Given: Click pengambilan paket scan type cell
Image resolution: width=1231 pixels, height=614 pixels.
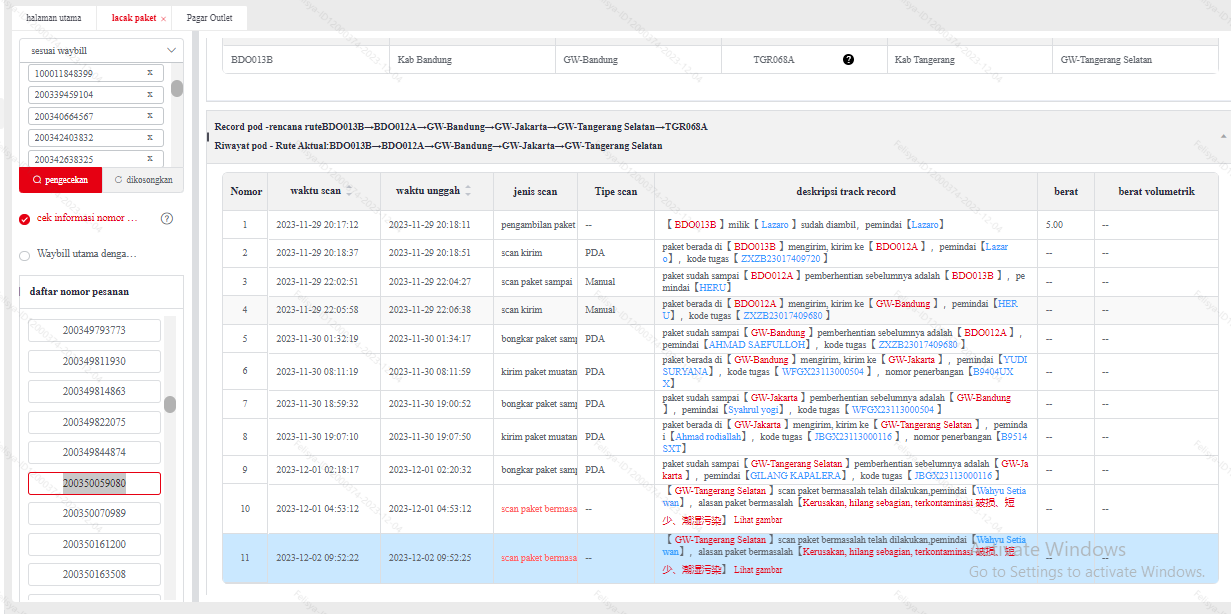Looking at the screenshot, I should coord(535,225).
